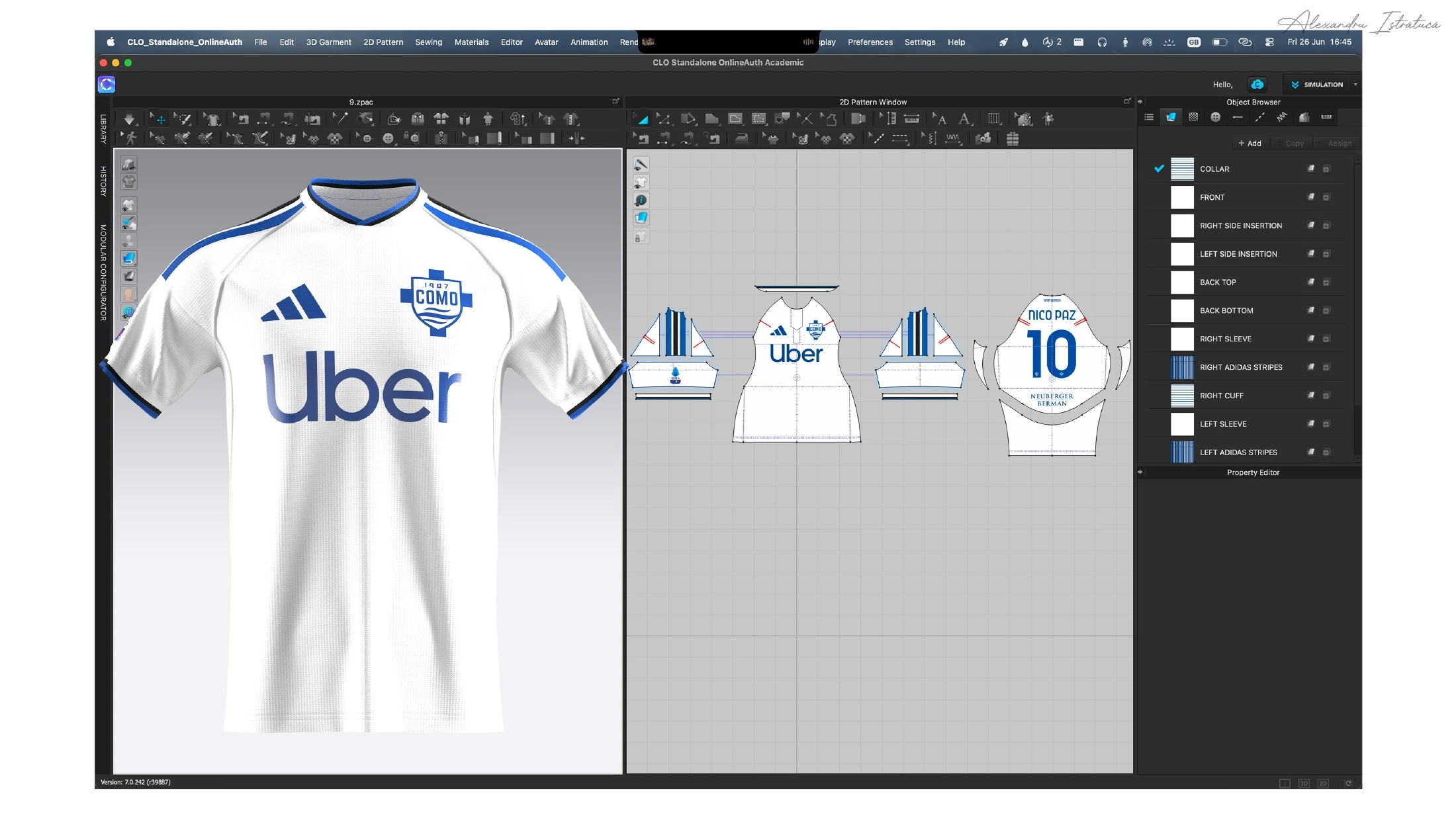The image size is (1456, 819).
Task: Select the RIGHT CUFF fabric swatch
Action: (1182, 396)
